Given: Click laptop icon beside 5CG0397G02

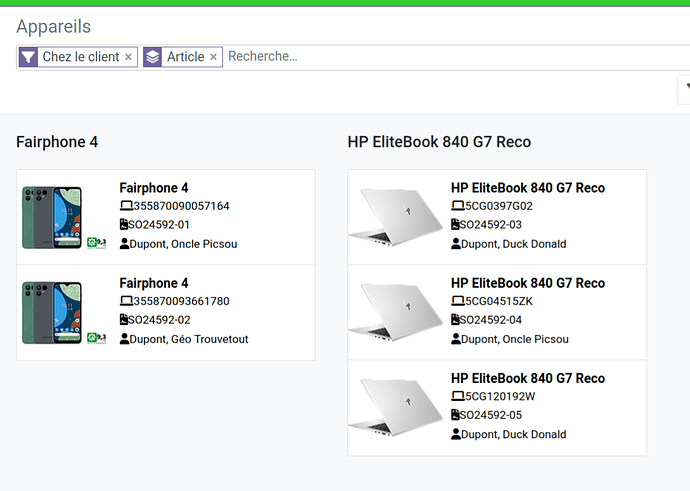Looking at the screenshot, I should pyautogui.click(x=458, y=205).
